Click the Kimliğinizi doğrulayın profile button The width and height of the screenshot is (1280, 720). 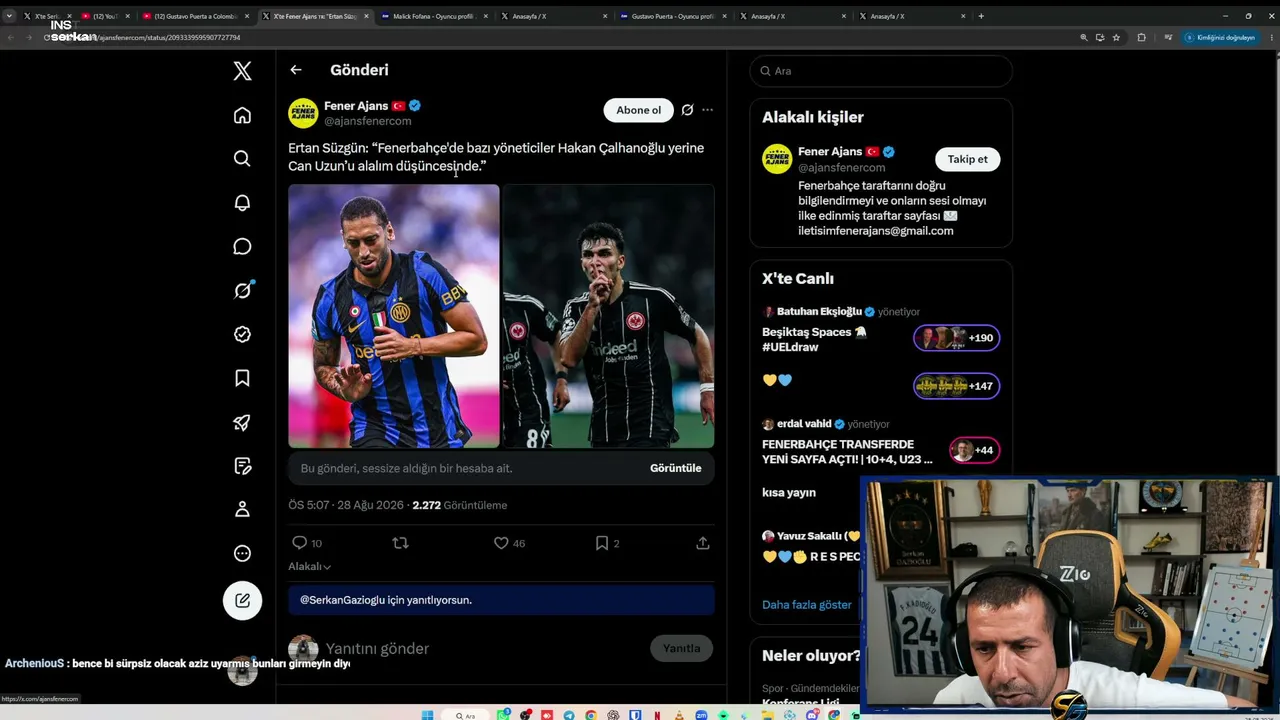[x=1220, y=37]
